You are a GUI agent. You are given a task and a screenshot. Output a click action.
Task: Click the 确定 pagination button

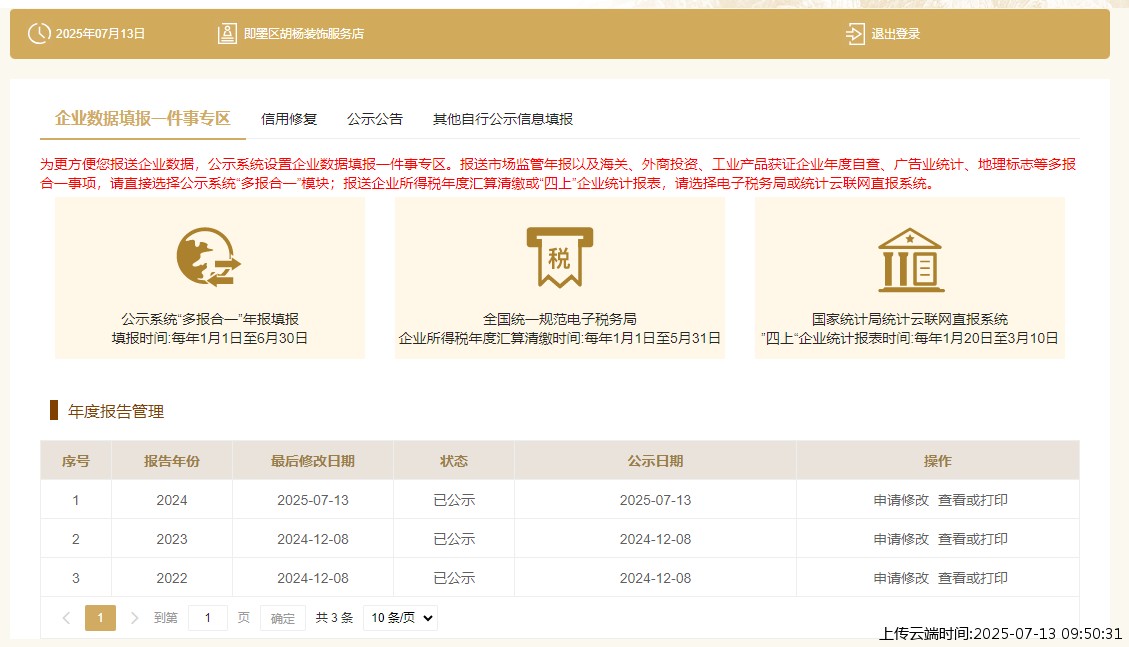coord(283,618)
